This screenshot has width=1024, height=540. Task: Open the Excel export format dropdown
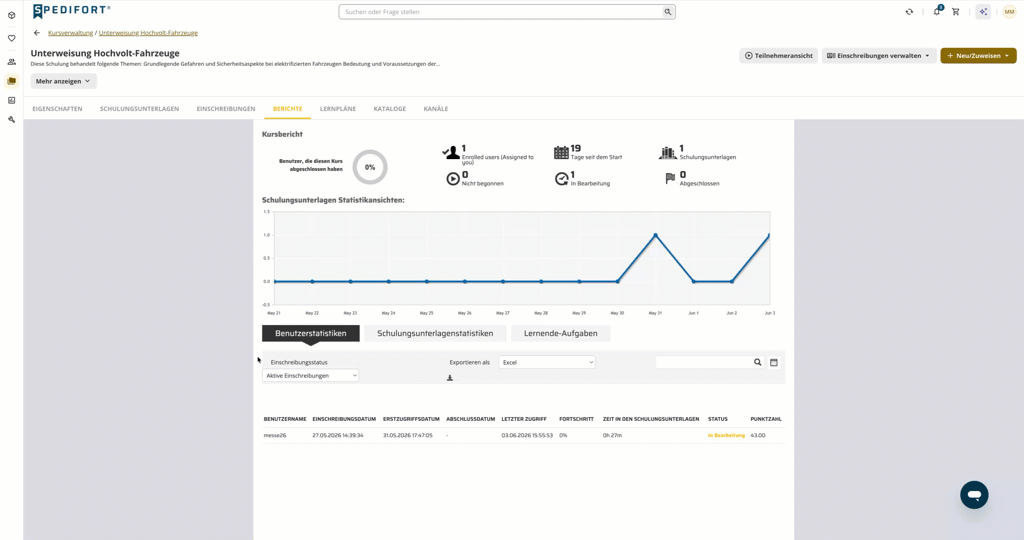pyautogui.click(x=547, y=362)
